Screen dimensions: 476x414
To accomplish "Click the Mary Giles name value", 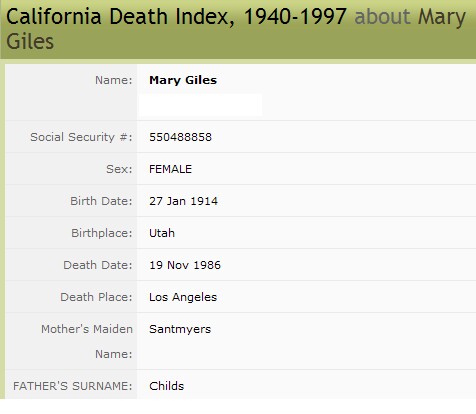I will (x=183, y=80).
